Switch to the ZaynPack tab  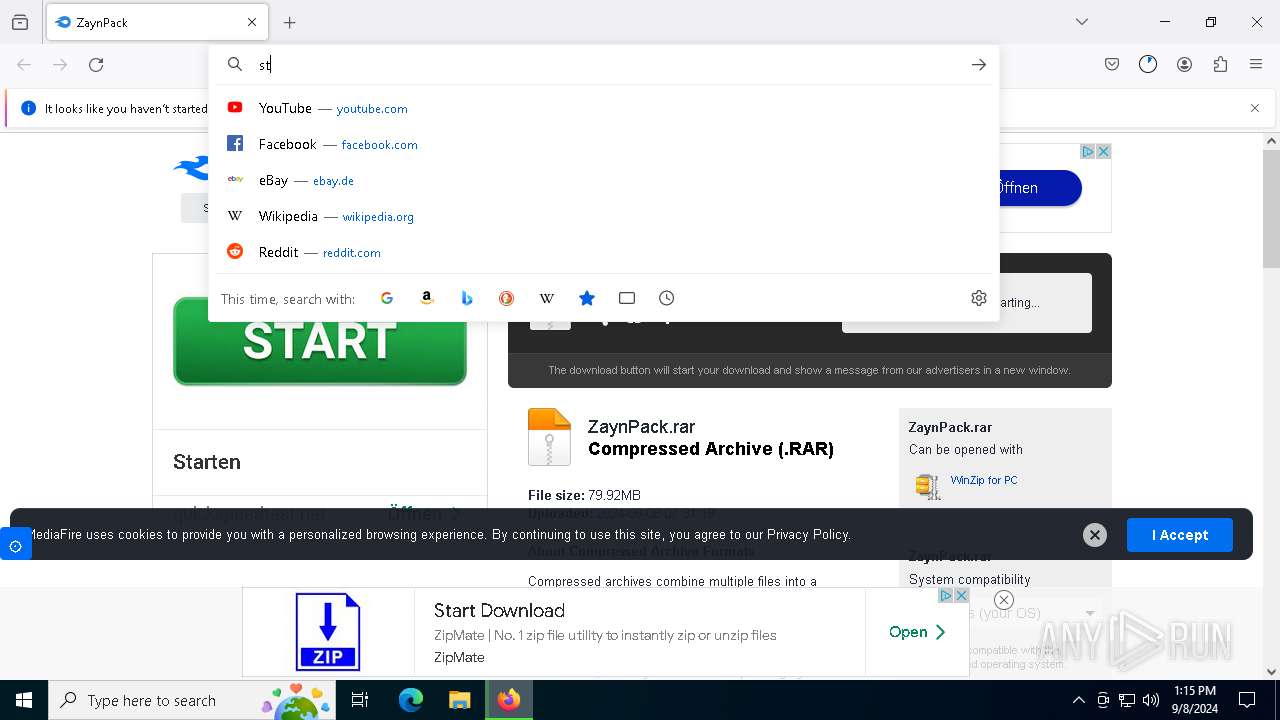point(156,22)
